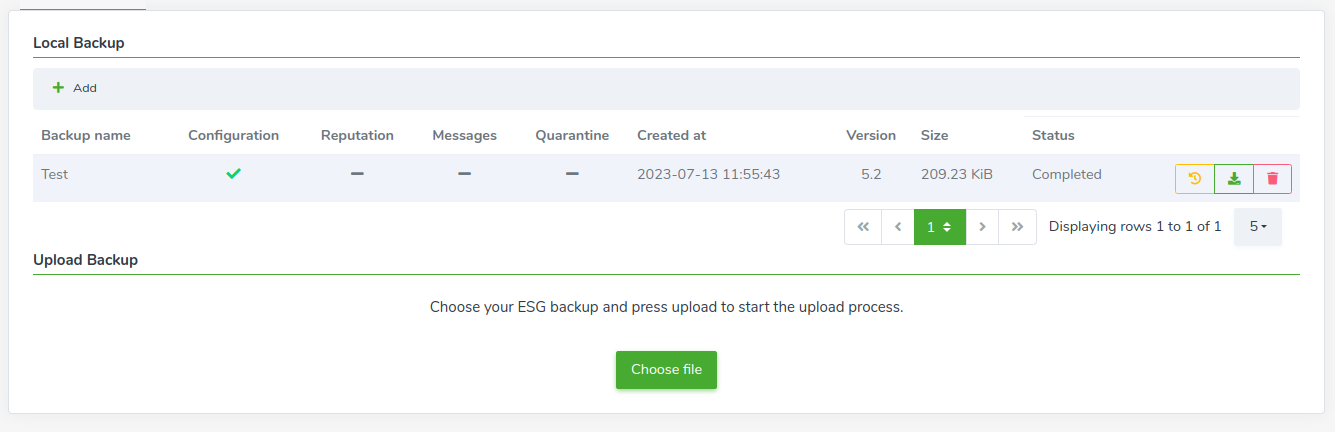The width and height of the screenshot is (1335, 432).
Task: Click the Quarantine dash indicator in Test row
Action: [x=572, y=174]
